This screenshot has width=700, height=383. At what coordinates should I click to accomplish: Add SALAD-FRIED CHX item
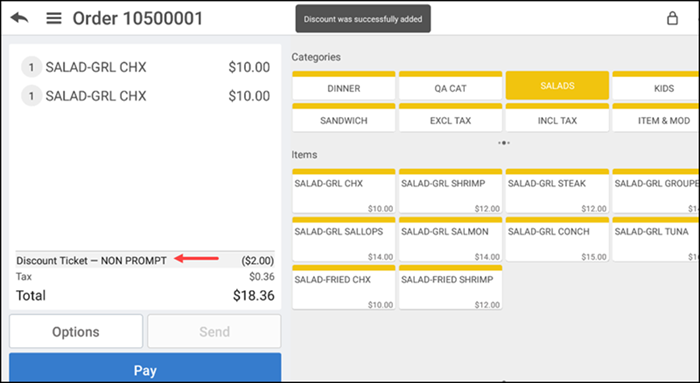[344, 287]
